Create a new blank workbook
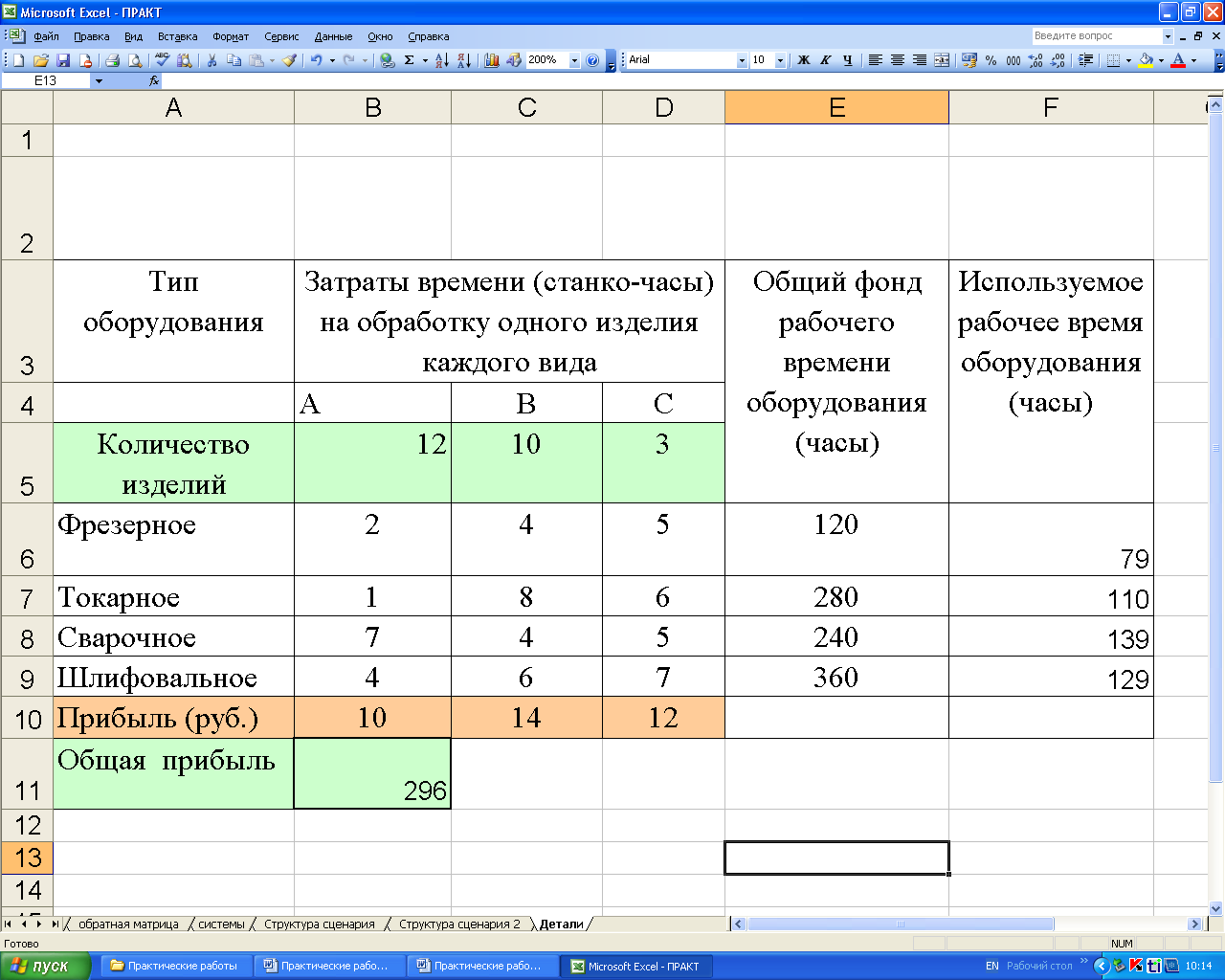The height and width of the screenshot is (980, 1225). click(x=18, y=60)
